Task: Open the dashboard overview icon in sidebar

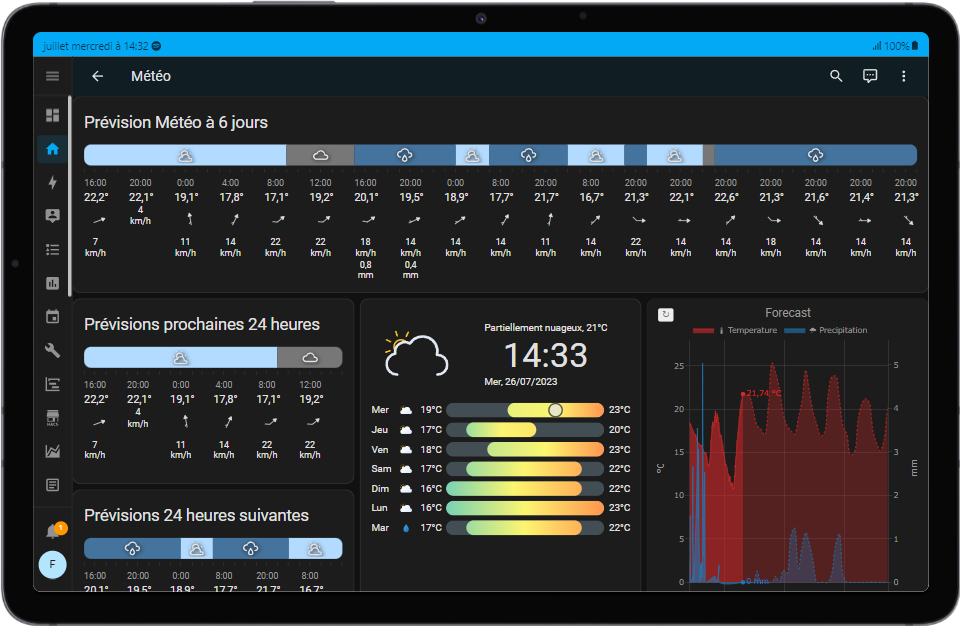Action: click(53, 115)
